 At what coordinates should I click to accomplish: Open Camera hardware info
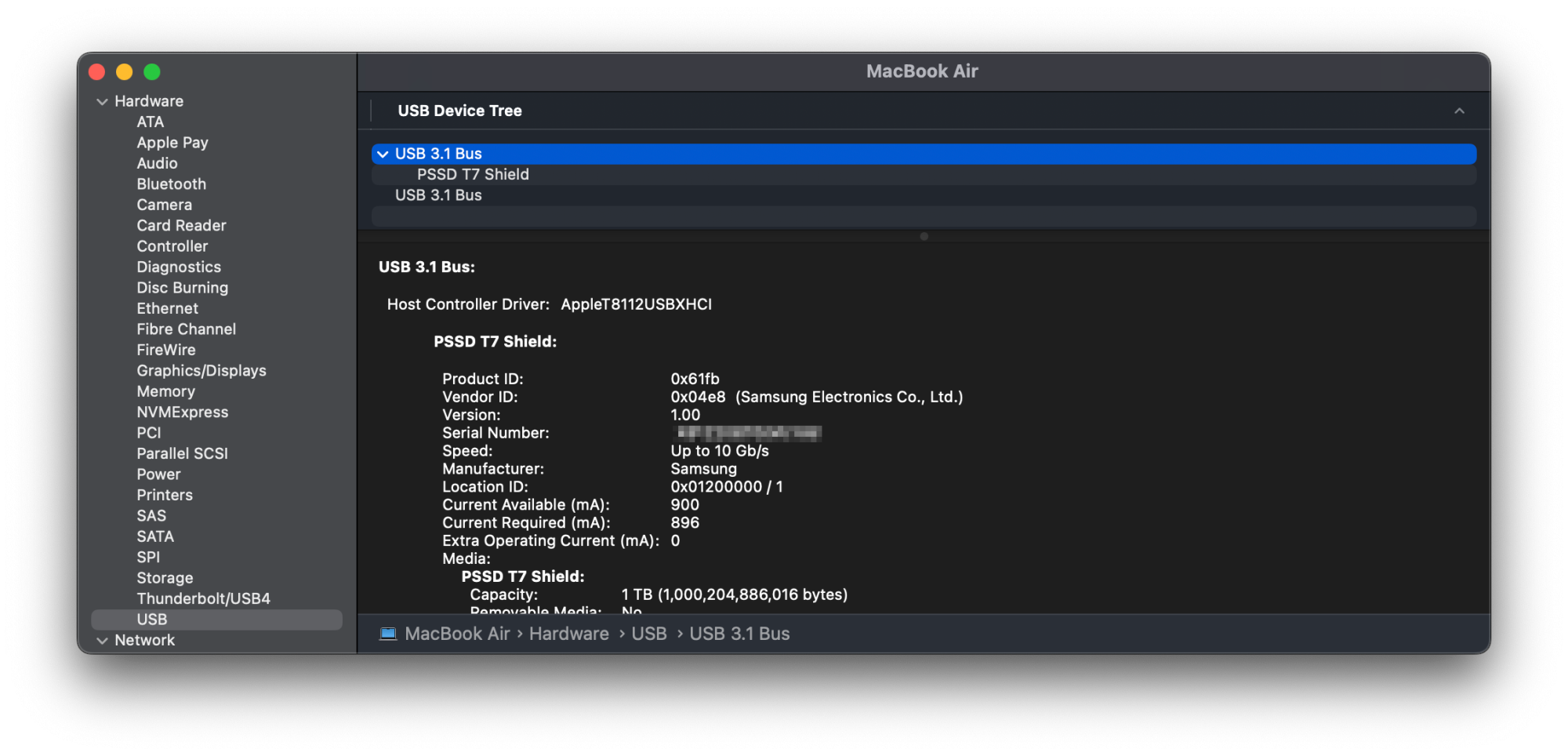165,205
